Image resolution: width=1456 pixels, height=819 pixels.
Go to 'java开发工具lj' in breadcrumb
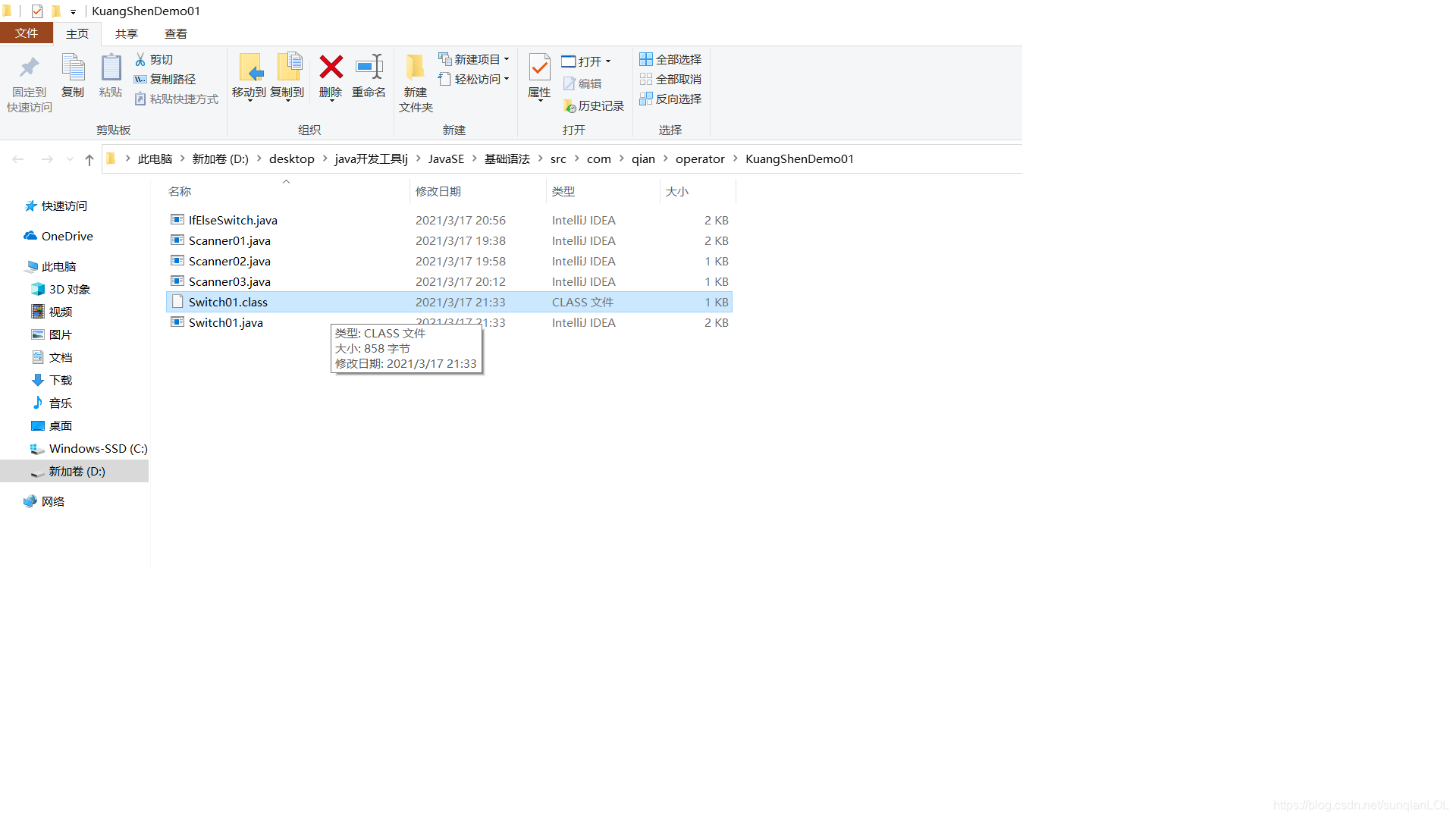371,158
